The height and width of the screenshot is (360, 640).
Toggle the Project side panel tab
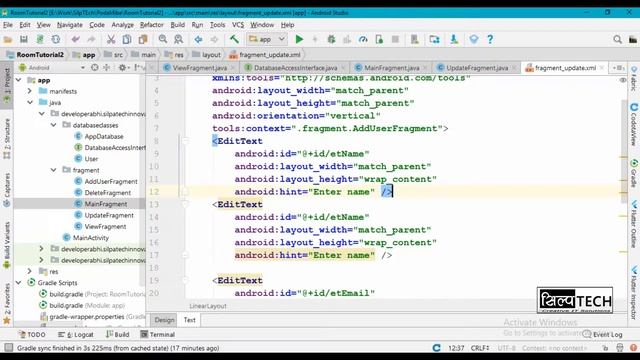click(x=7, y=86)
